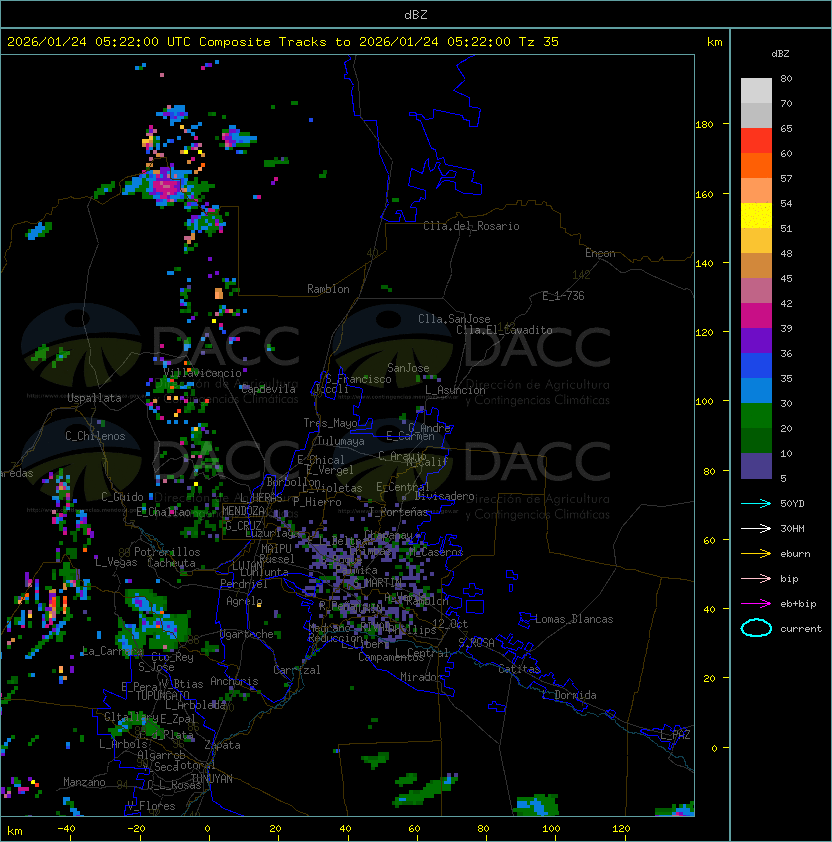Select the magenta 42–39 dBZ swatch
The image size is (832, 842).
coord(756,315)
